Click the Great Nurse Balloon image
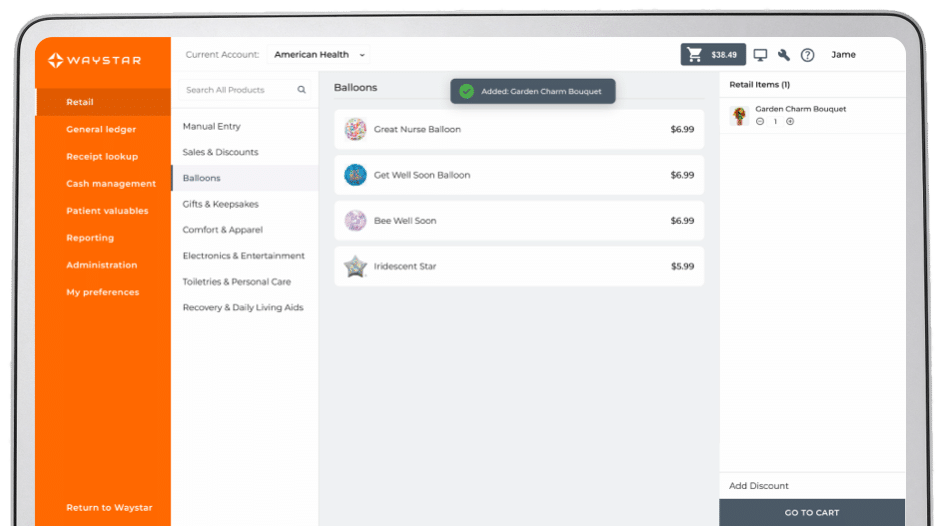Image resolution: width=940 pixels, height=528 pixels. 355,129
